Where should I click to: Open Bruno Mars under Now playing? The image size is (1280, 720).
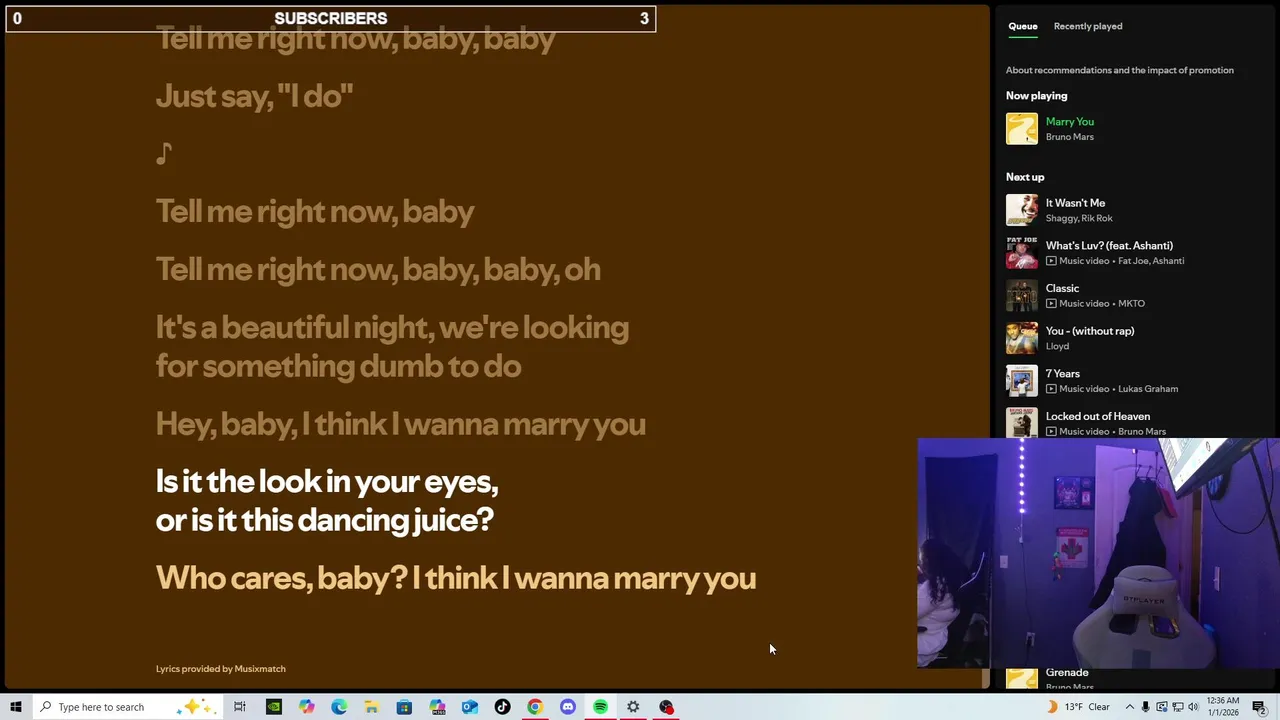1069,137
